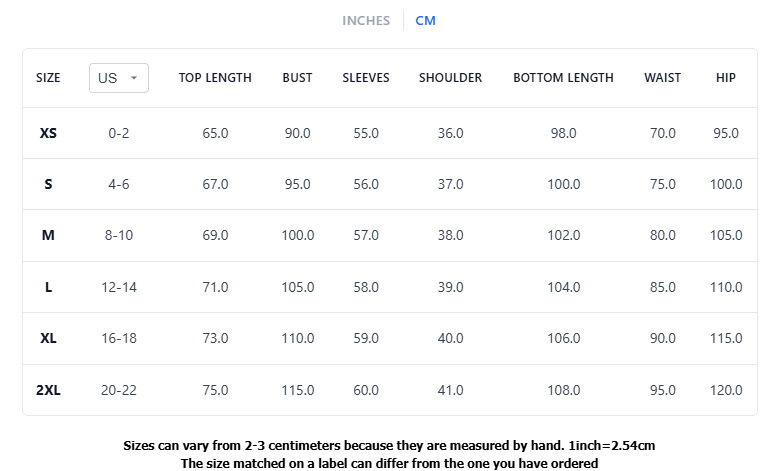Click the SHOULDER column header
This screenshot has height=471, width=780.
[450, 78]
